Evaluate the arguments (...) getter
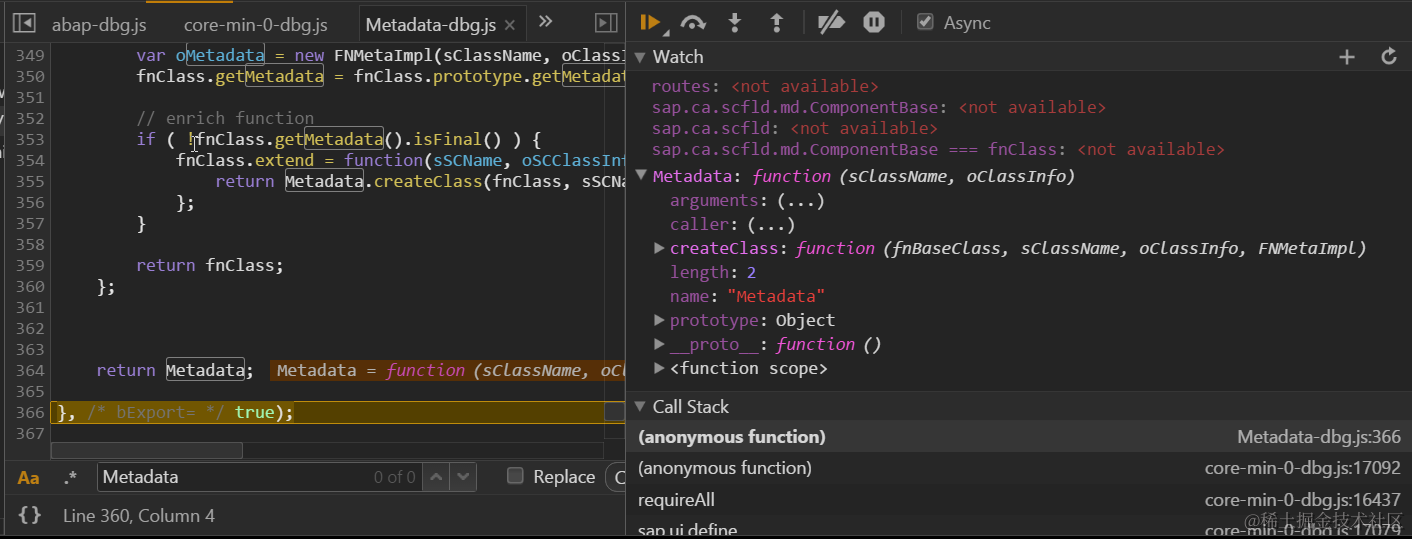Viewport: 1412px width, 539px height. pyautogui.click(x=801, y=200)
